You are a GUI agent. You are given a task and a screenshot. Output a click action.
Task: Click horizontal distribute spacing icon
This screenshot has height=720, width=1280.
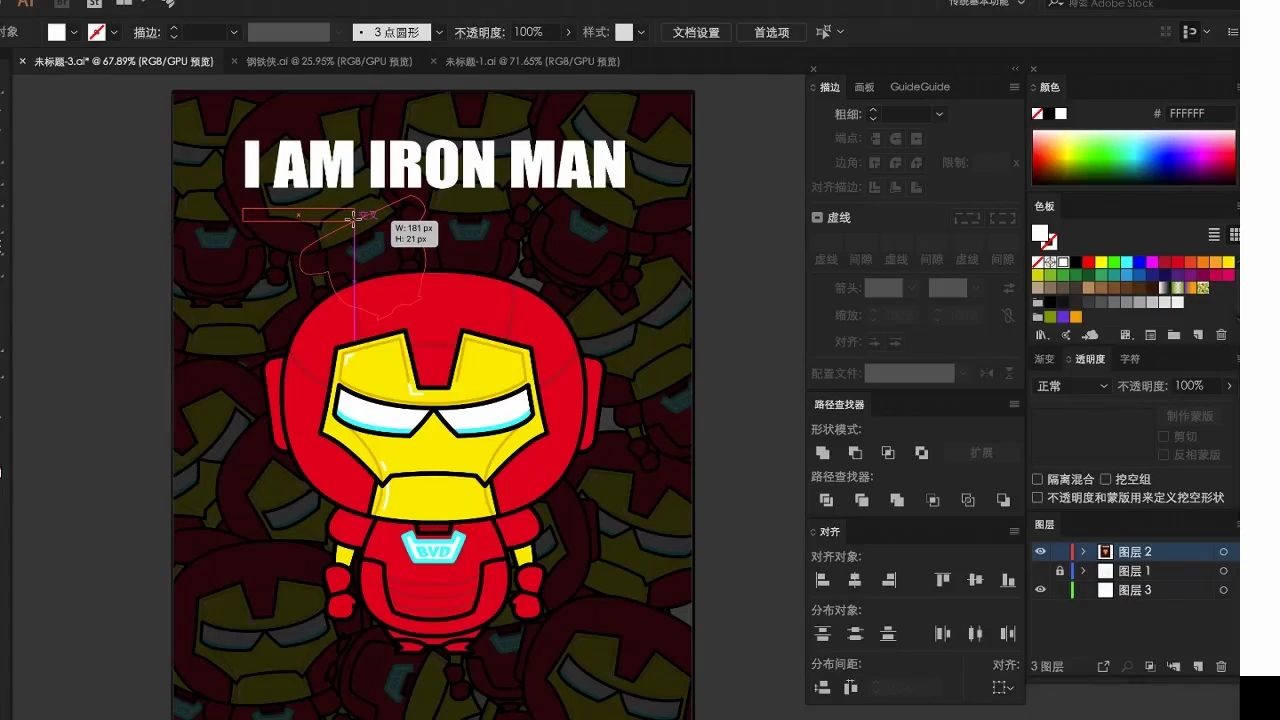coord(851,687)
